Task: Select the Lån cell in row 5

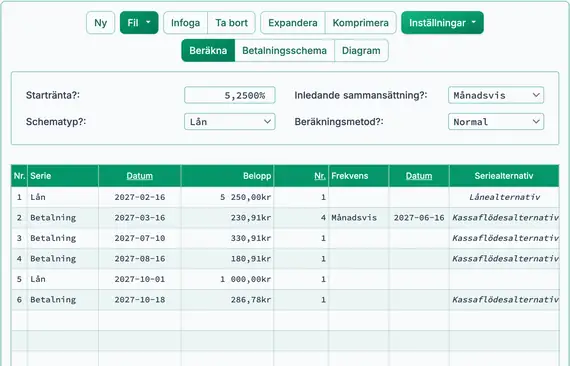Action: coord(63,279)
